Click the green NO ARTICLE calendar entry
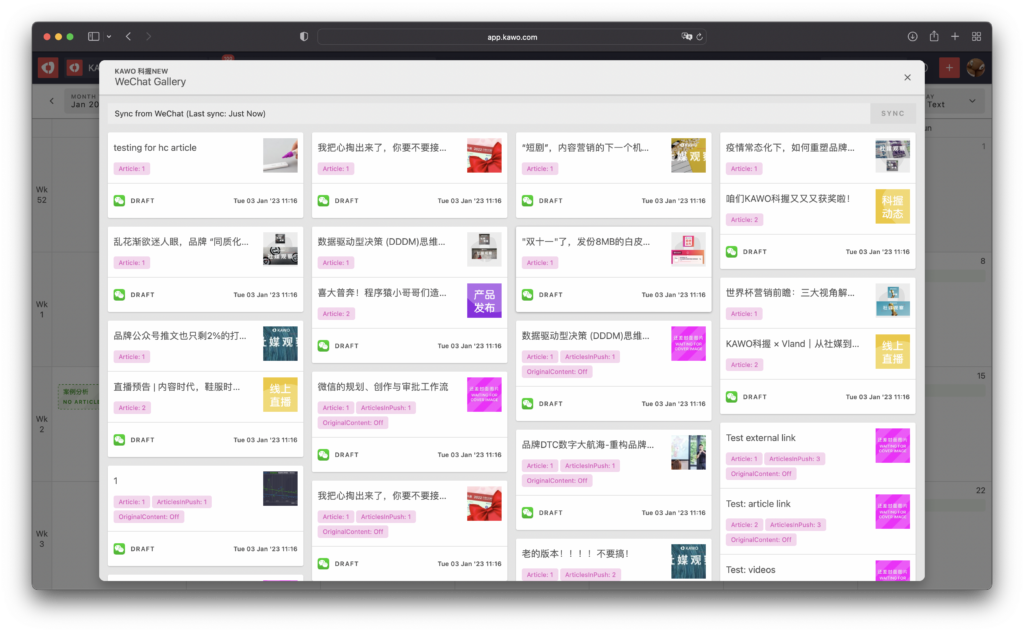 point(80,397)
